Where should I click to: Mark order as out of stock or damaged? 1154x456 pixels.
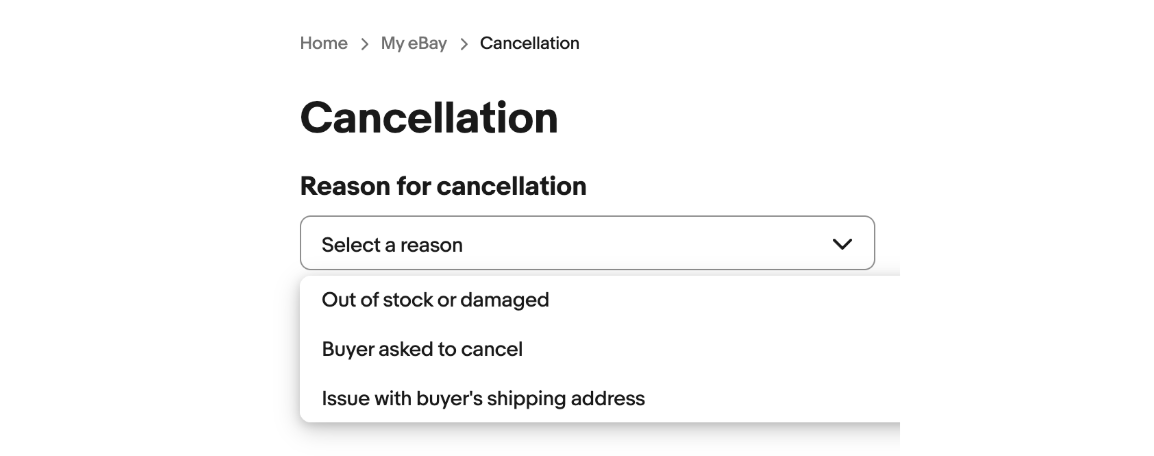[435, 299]
